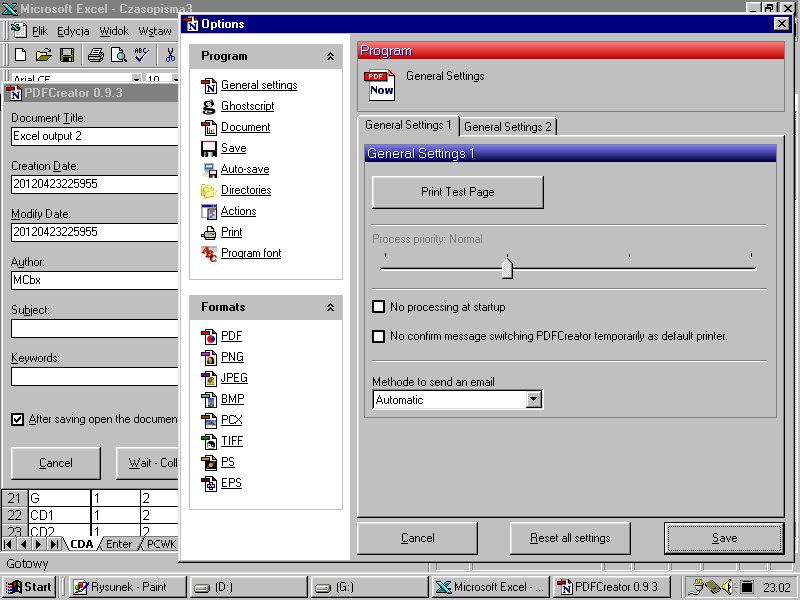Check No confirm message switching PDFCreator option

[378, 337]
